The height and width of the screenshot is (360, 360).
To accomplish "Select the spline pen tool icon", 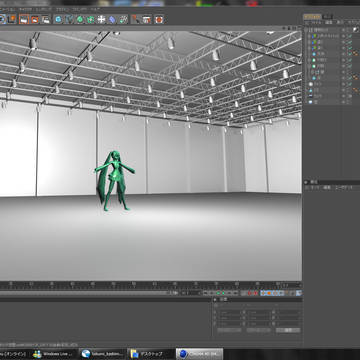I will coord(69,19).
